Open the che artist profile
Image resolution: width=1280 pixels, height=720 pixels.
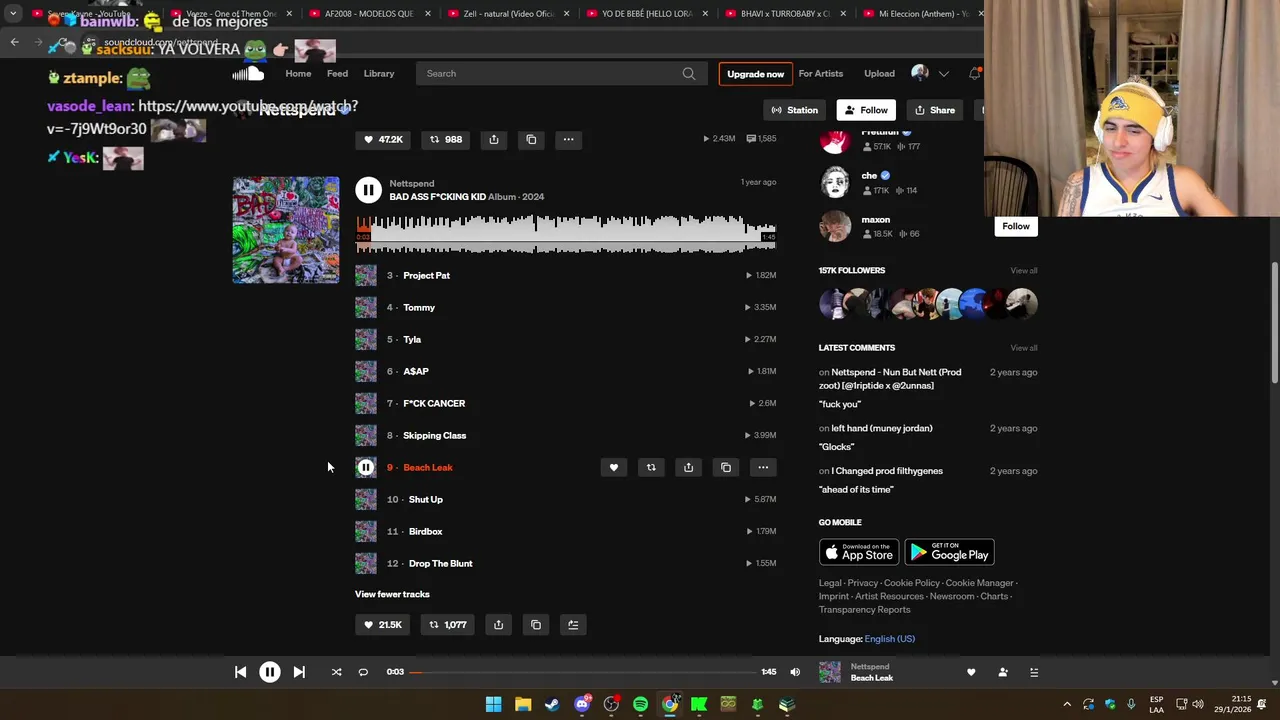point(869,175)
